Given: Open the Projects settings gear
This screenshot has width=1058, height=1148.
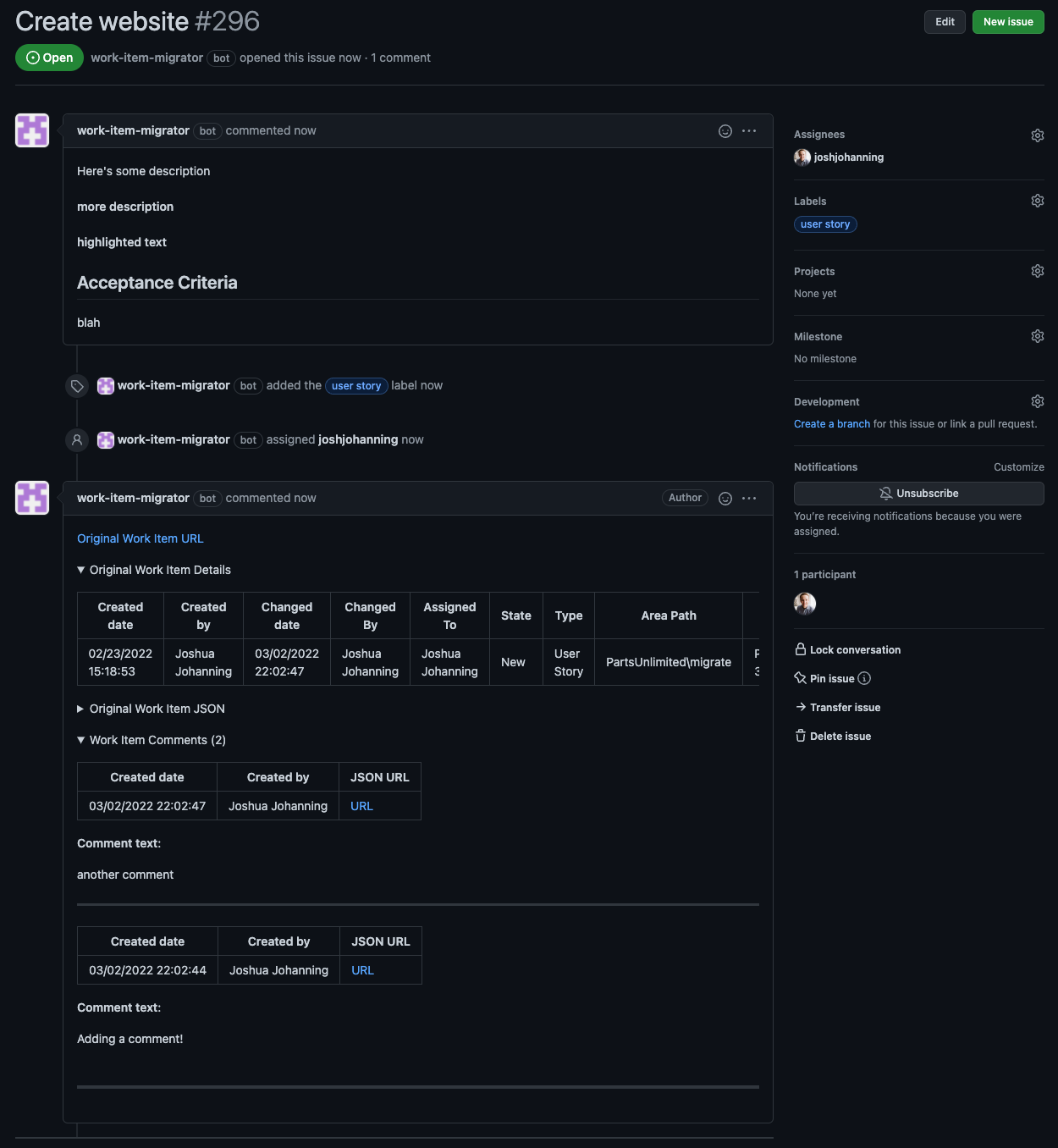Looking at the screenshot, I should [x=1037, y=271].
